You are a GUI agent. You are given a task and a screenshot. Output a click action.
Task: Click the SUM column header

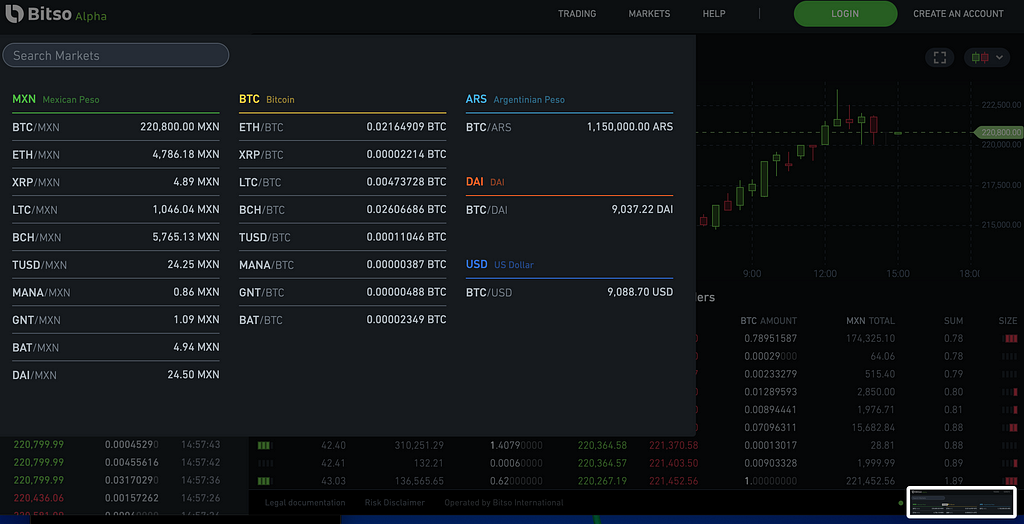point(953,321)
